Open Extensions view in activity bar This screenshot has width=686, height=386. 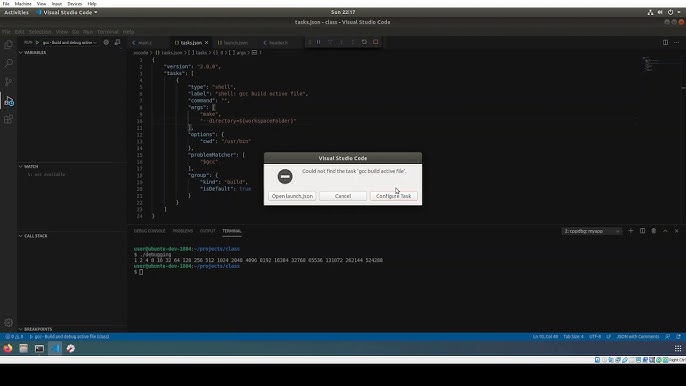8,119
